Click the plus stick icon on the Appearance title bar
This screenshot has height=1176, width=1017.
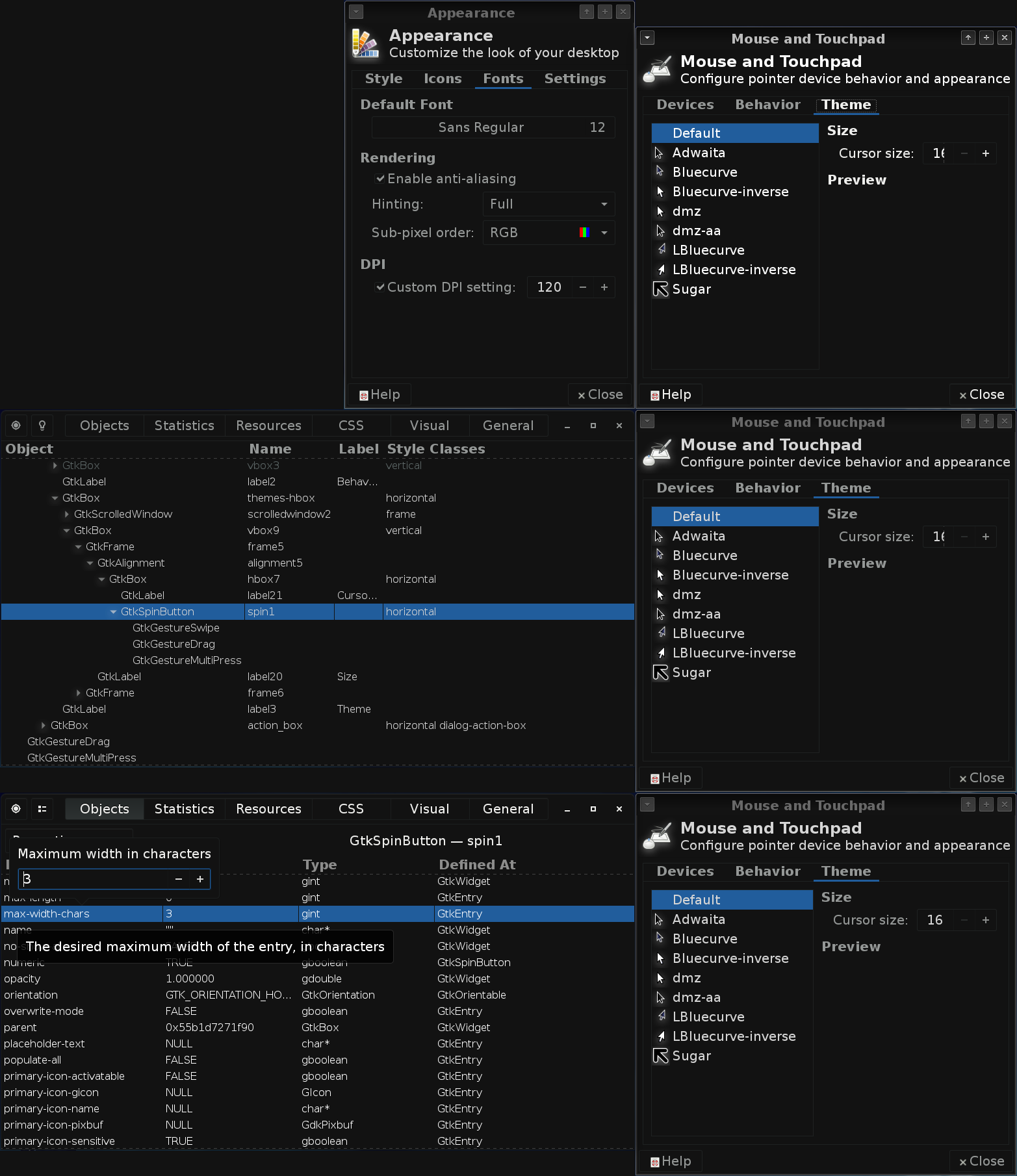point(605,12)
